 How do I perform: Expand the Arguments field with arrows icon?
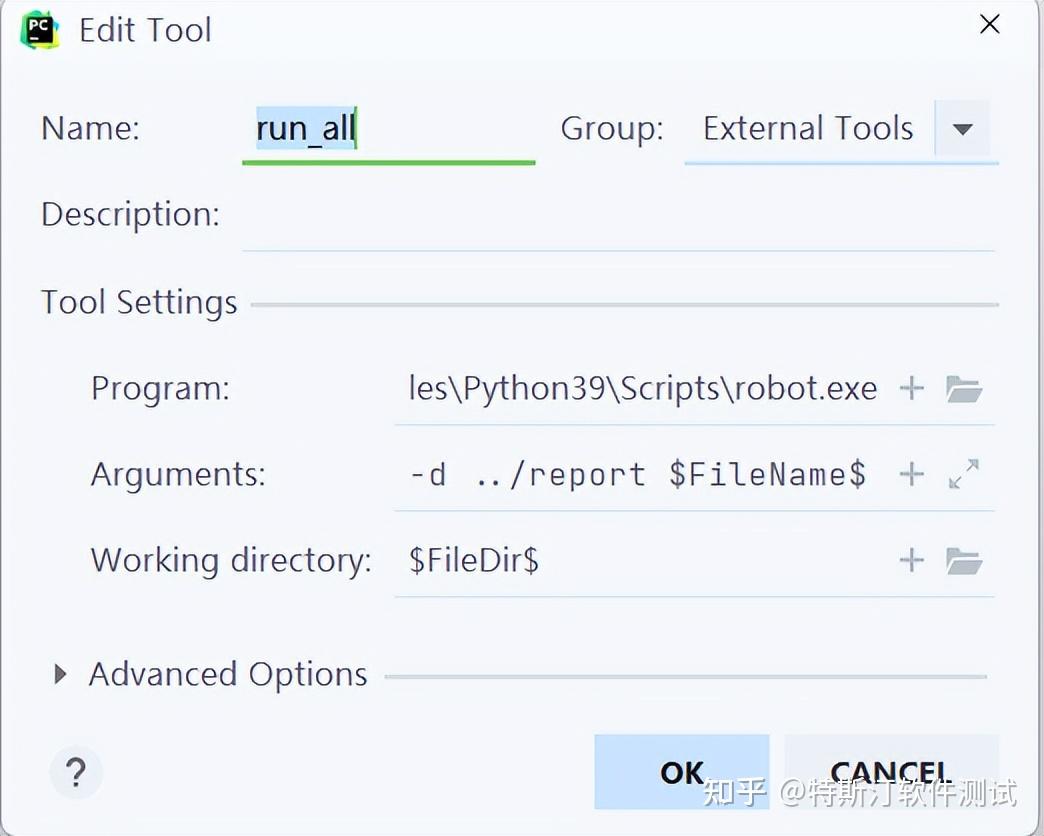tap(964, 474)
